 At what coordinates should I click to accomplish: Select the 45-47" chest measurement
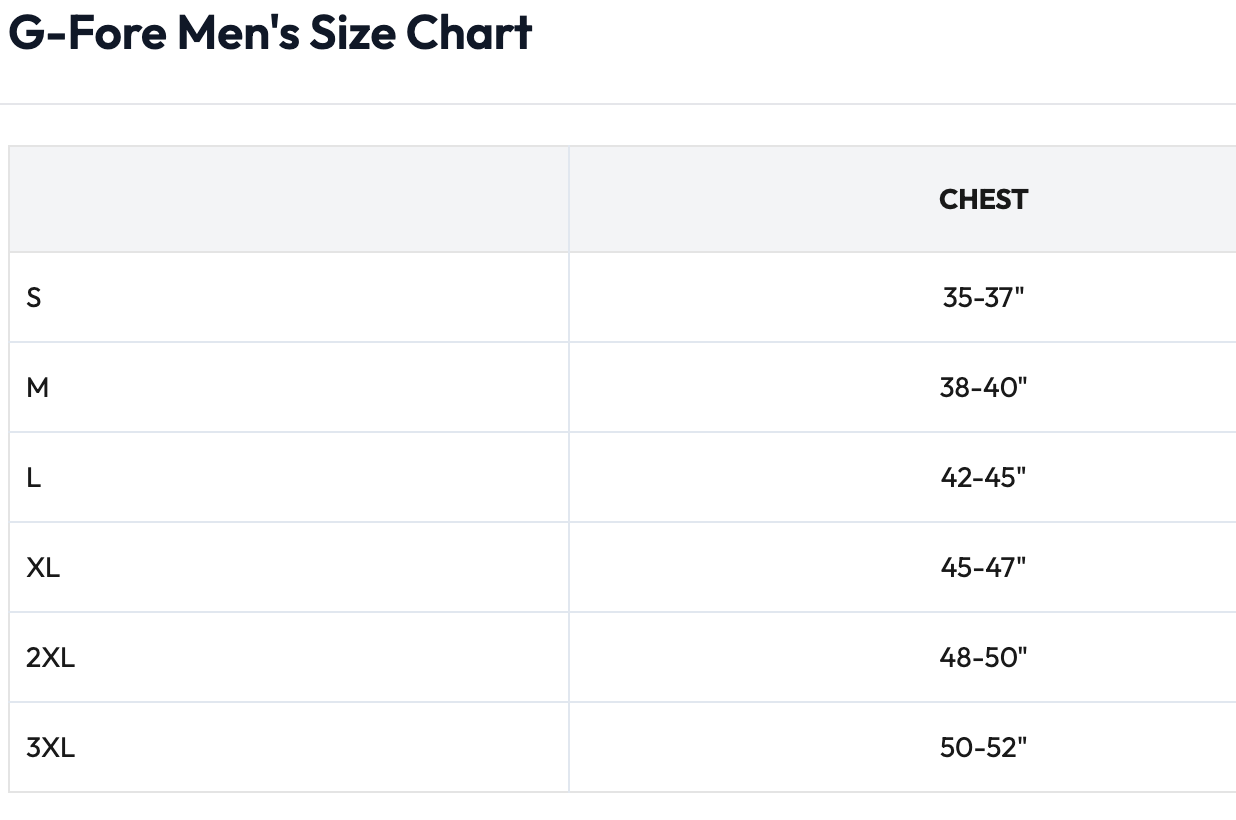(983, 567)
